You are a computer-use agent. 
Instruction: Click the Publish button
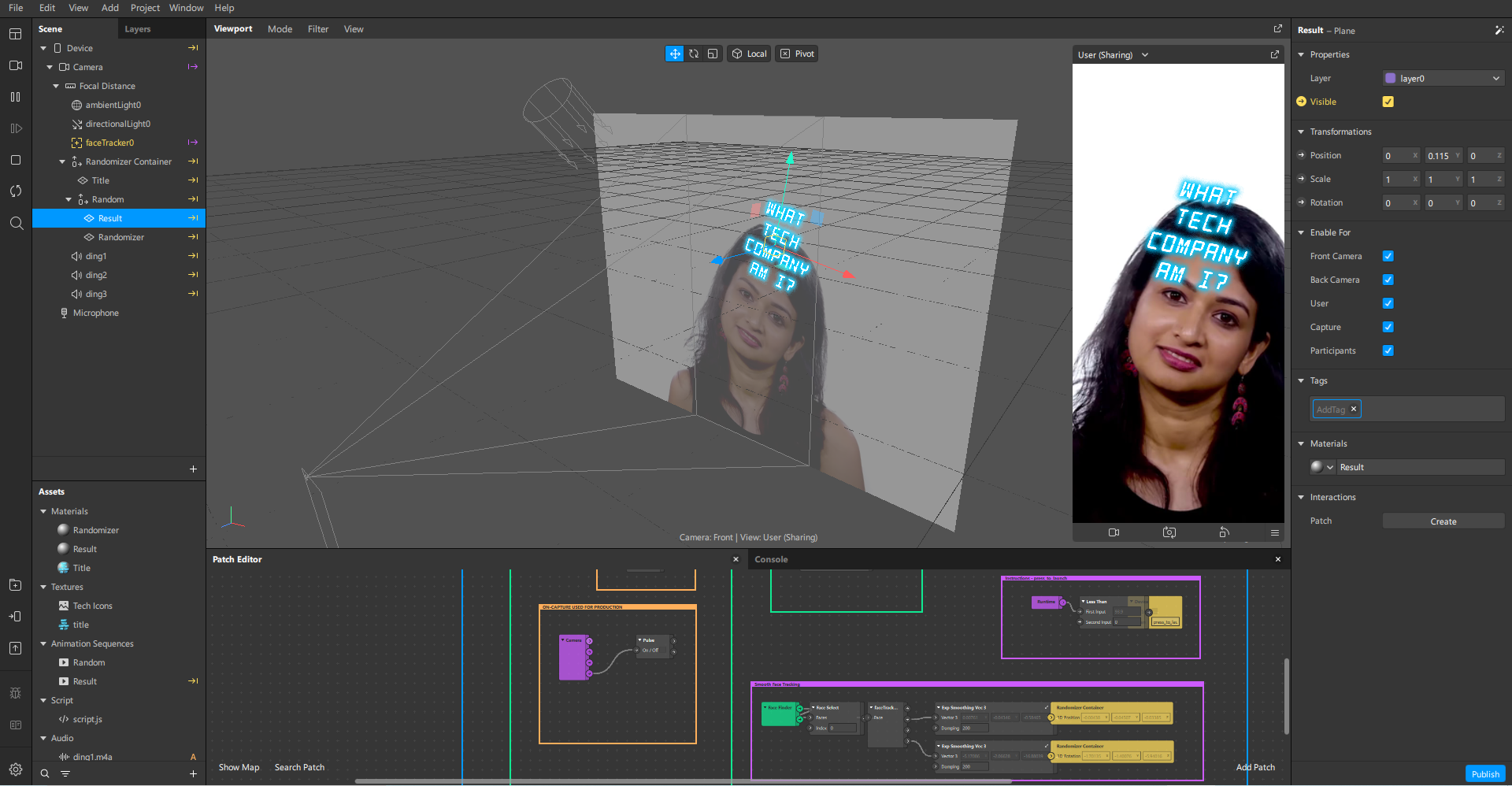click(1484, 773)
